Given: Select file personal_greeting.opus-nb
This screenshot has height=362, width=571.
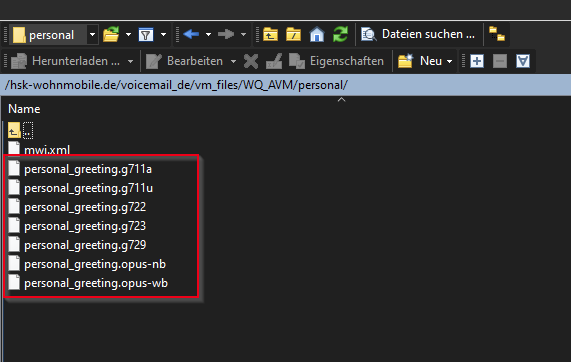Looking at the screenshot, I should pyautogui.click(x=87, y=264).
